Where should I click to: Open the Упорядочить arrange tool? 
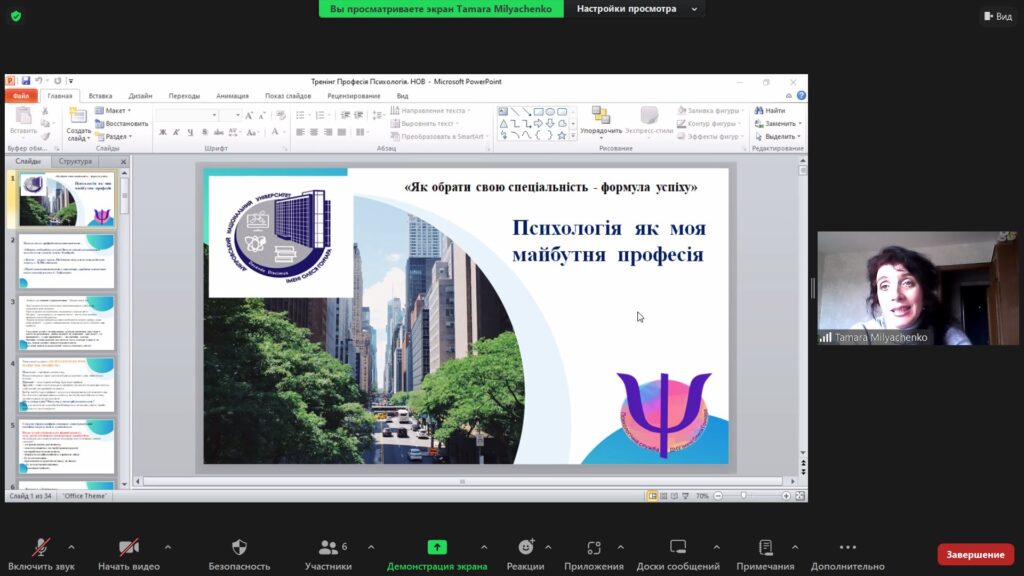point(601,121)
